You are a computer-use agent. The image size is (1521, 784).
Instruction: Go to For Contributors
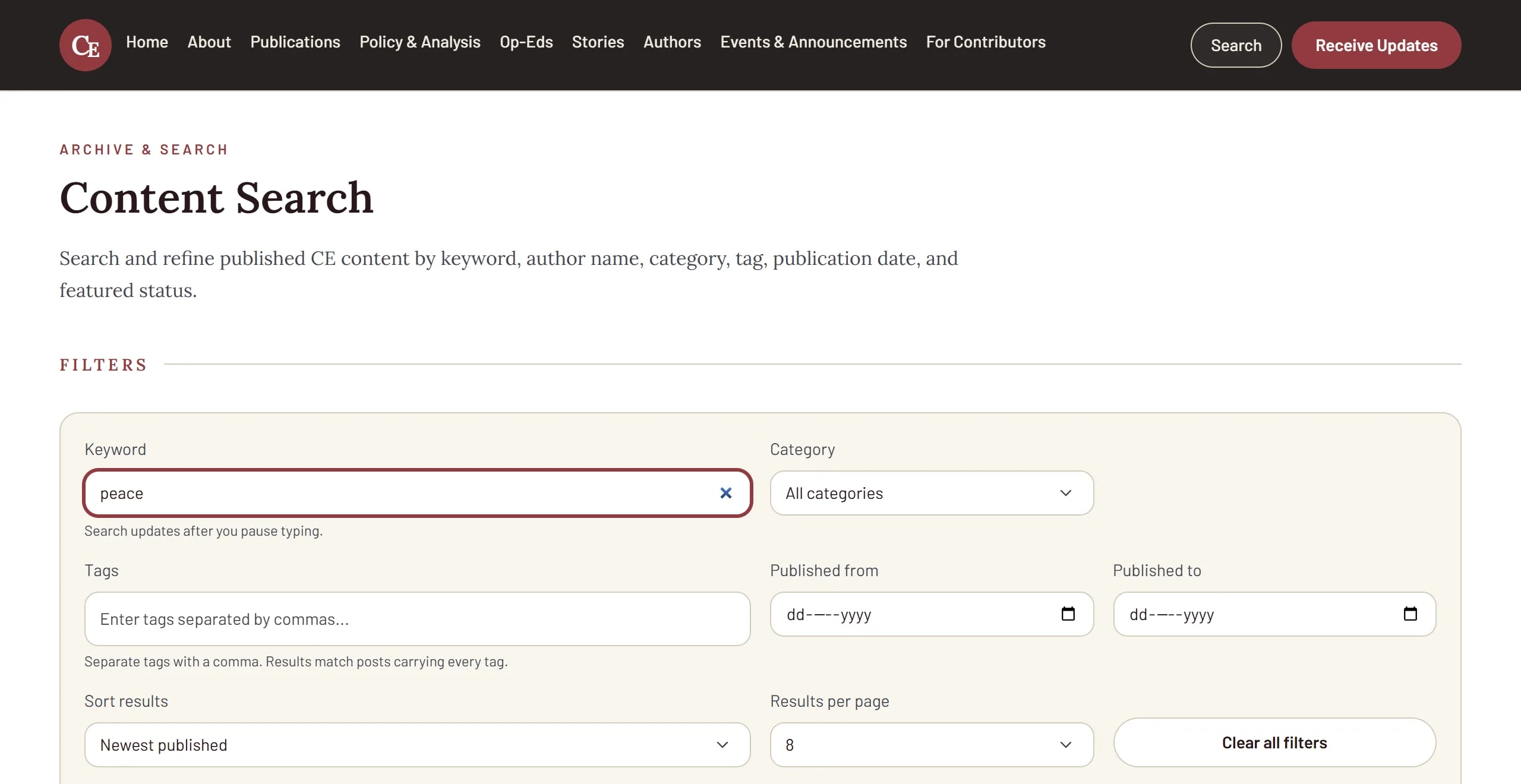(x=986, y=42)
